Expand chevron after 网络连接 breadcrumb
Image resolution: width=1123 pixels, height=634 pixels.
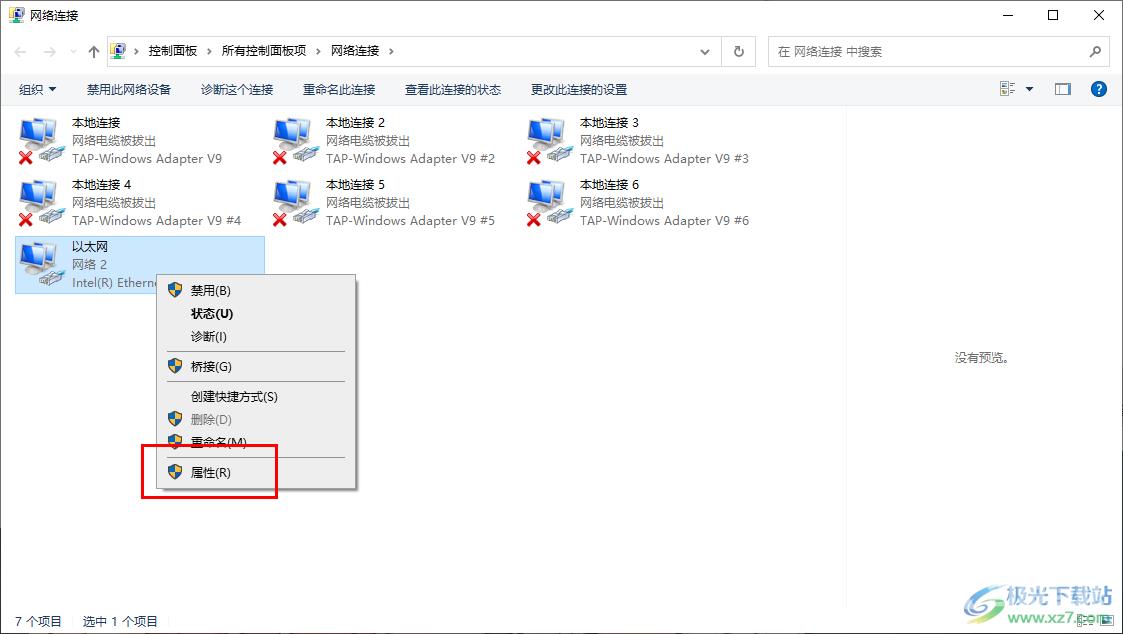click(391, 52)
